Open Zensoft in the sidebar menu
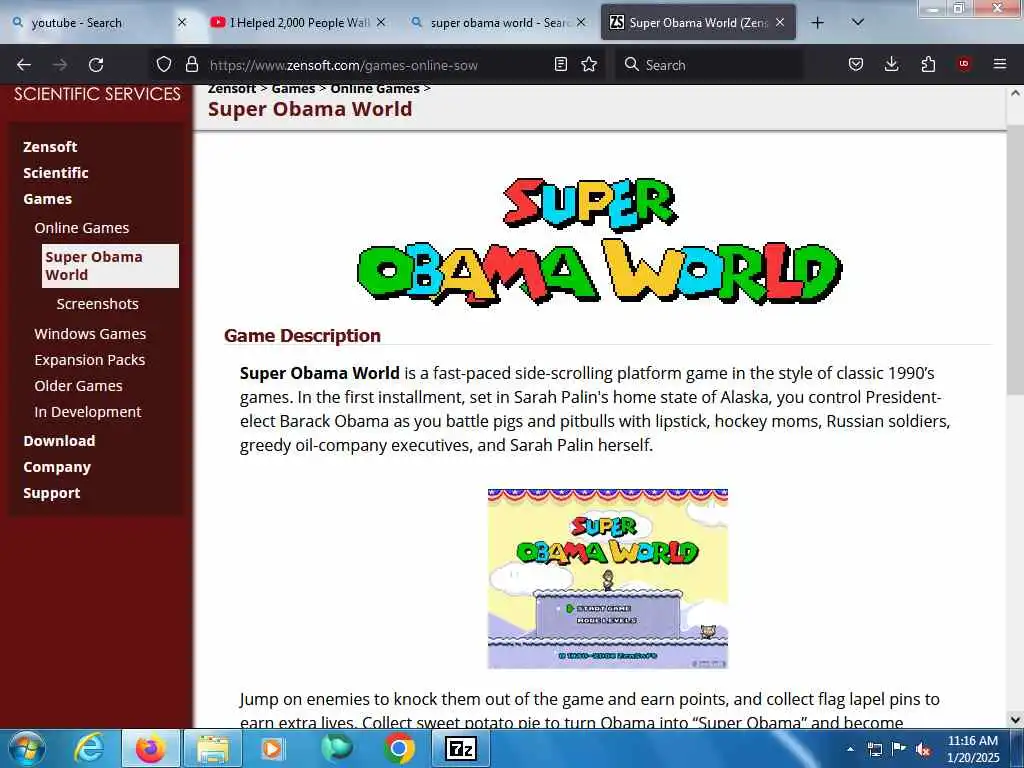1024x768 pixels. click(x=50, y=147)
